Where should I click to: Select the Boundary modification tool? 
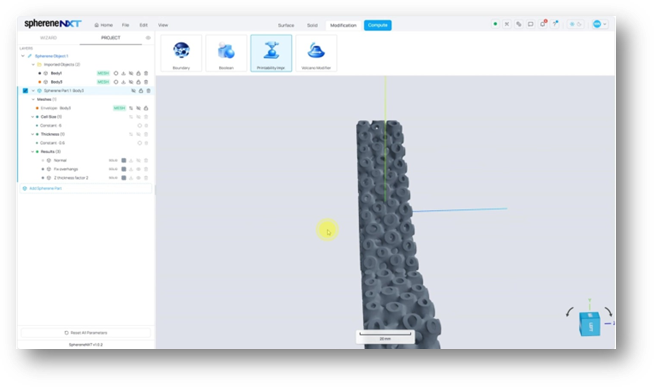tap(181, 53)
